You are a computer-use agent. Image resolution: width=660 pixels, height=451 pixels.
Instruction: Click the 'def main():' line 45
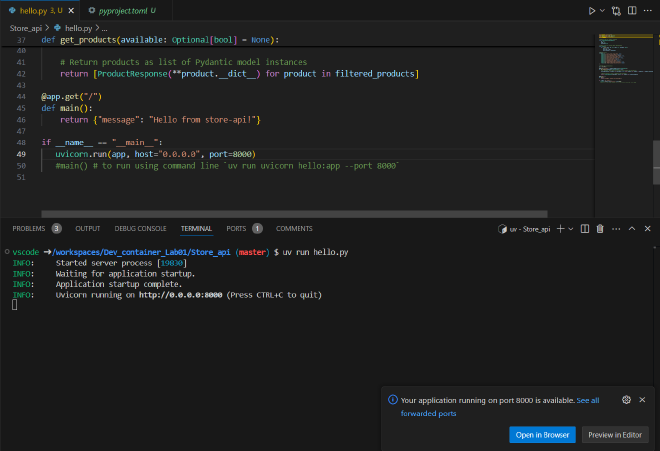point(67,108)
